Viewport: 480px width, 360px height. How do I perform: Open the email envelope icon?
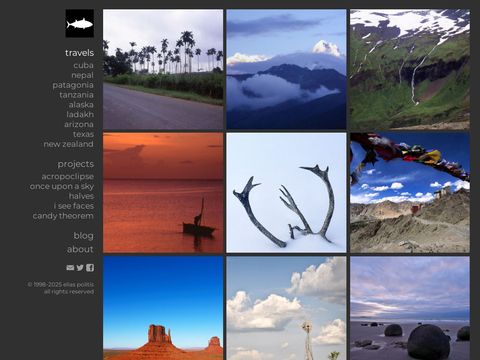pyautogui.click(x=70, y=268)
